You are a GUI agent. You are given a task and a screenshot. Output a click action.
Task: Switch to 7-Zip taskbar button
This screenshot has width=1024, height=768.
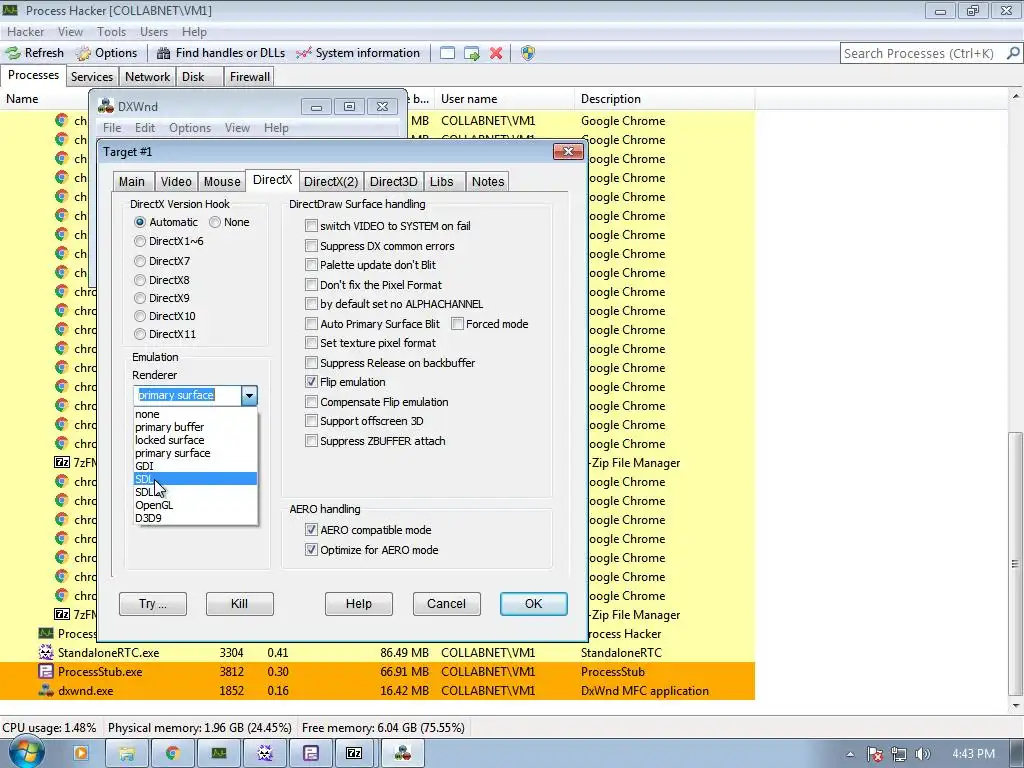tap(354, 753)
